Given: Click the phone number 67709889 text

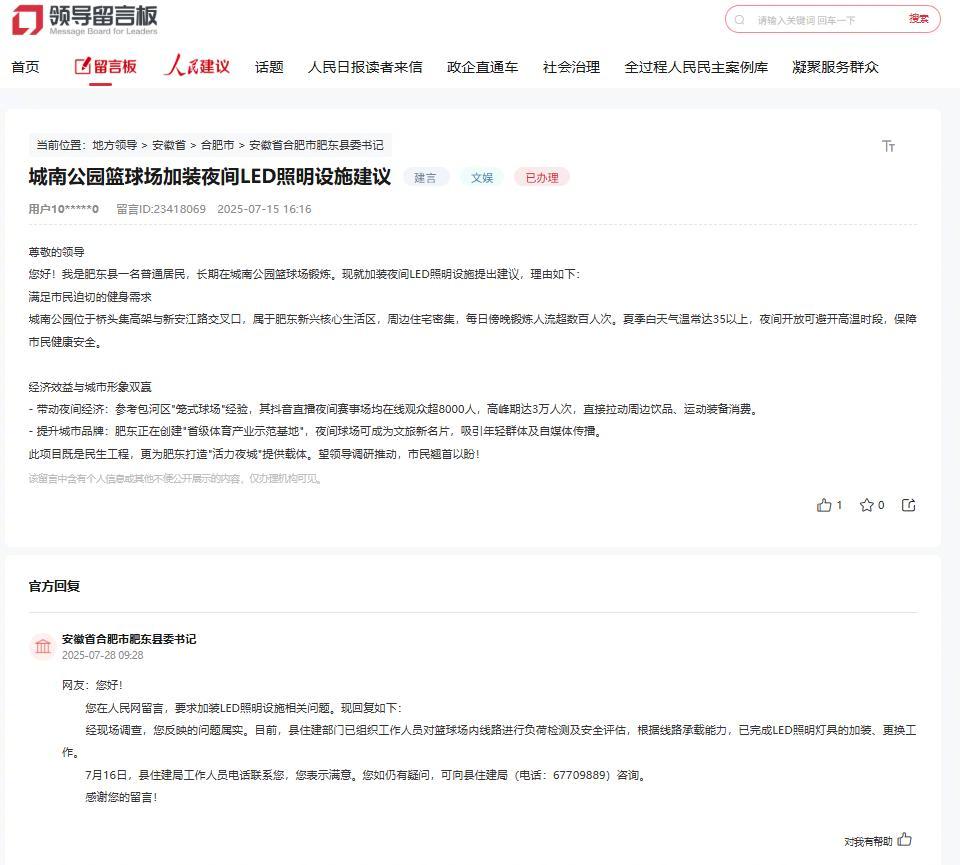Looking at the screenshot, I should coord(580,775).
